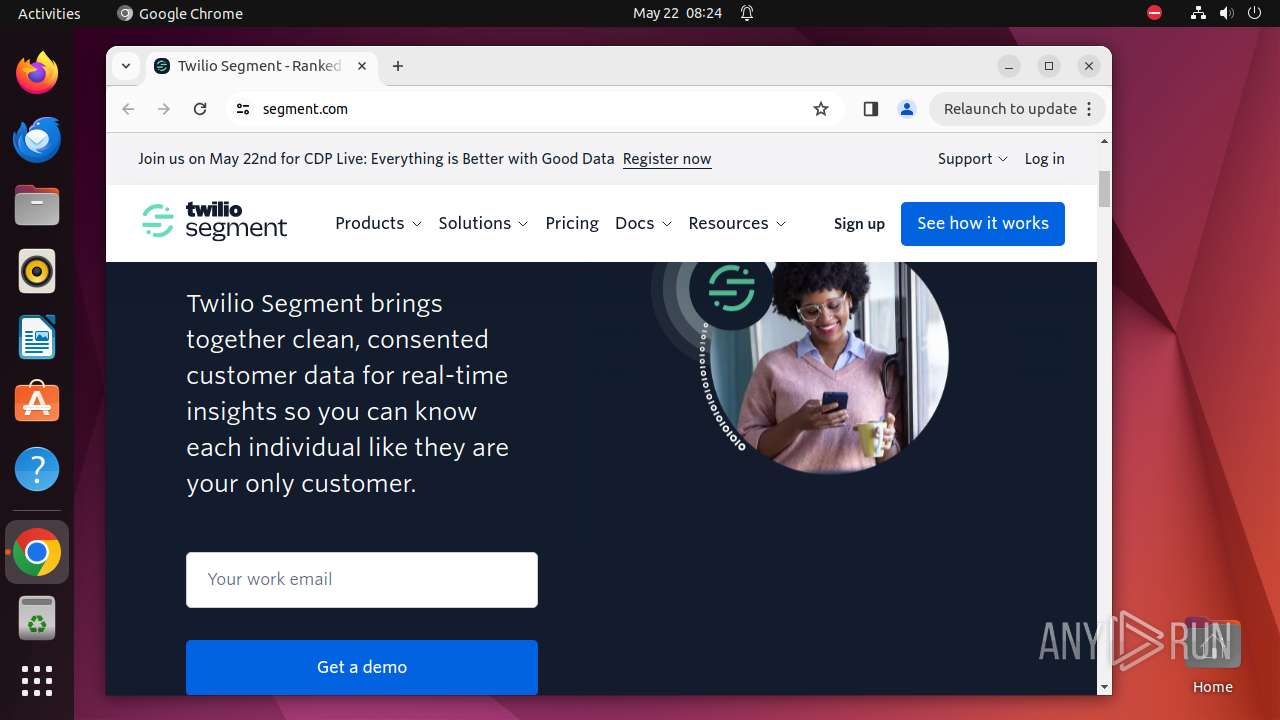Click the scrollbar down arrow
The image size is (1280, 720).
[1104, 687]
